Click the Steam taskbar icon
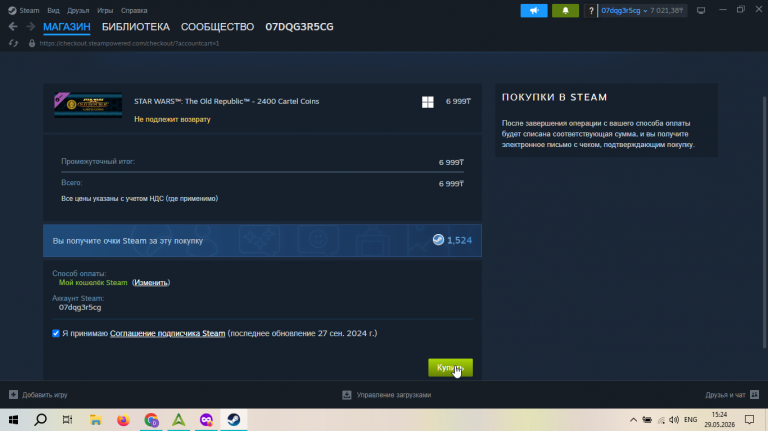Screen dimensions: 768x431 pos(234,420)
